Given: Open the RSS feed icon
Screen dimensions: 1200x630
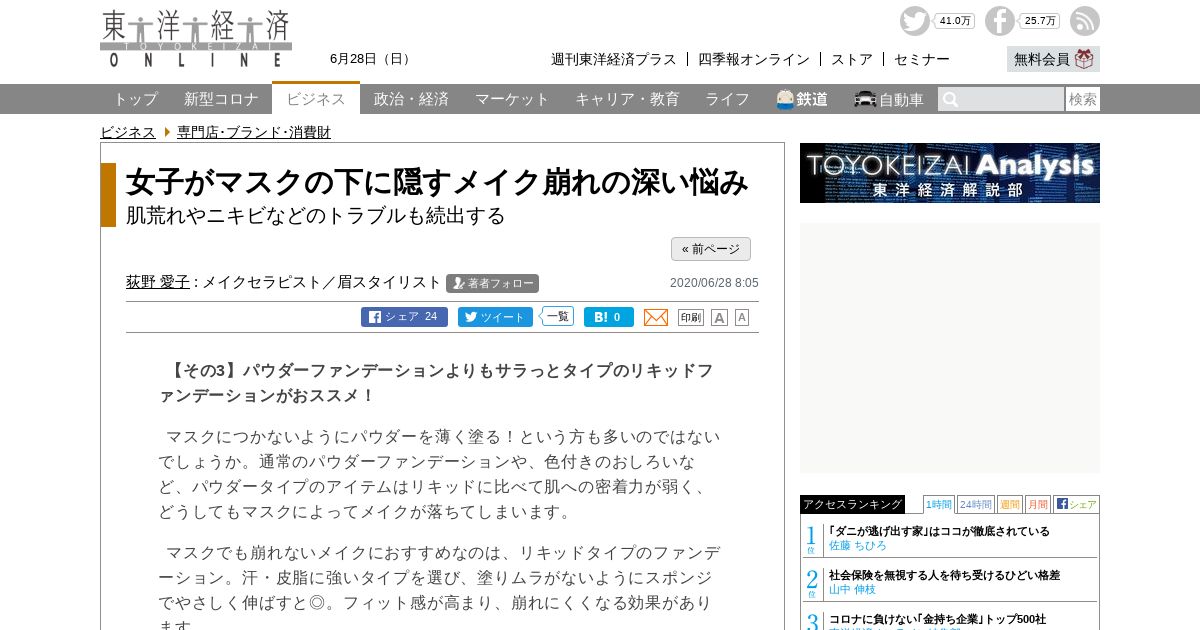Looking at the screenshot, I should (x=1085, y=21).
